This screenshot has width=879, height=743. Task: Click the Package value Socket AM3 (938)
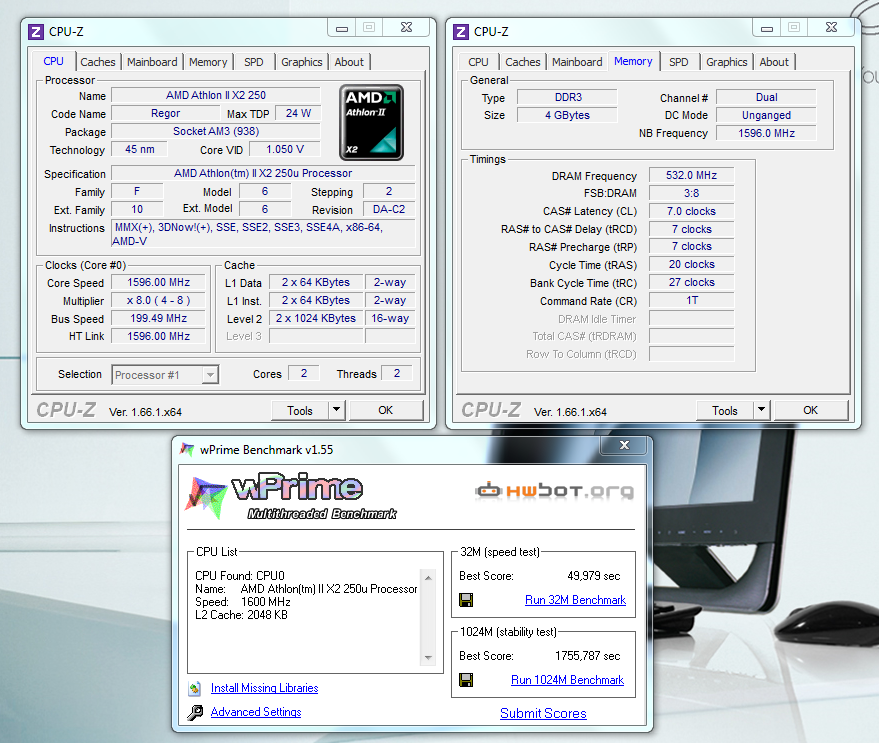pyautogui.click(x=216, y=131)
